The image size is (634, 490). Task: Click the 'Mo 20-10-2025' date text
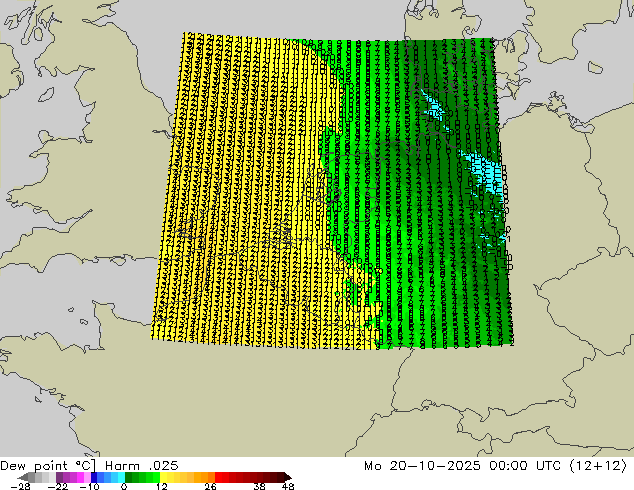click(x=422, y=466)
